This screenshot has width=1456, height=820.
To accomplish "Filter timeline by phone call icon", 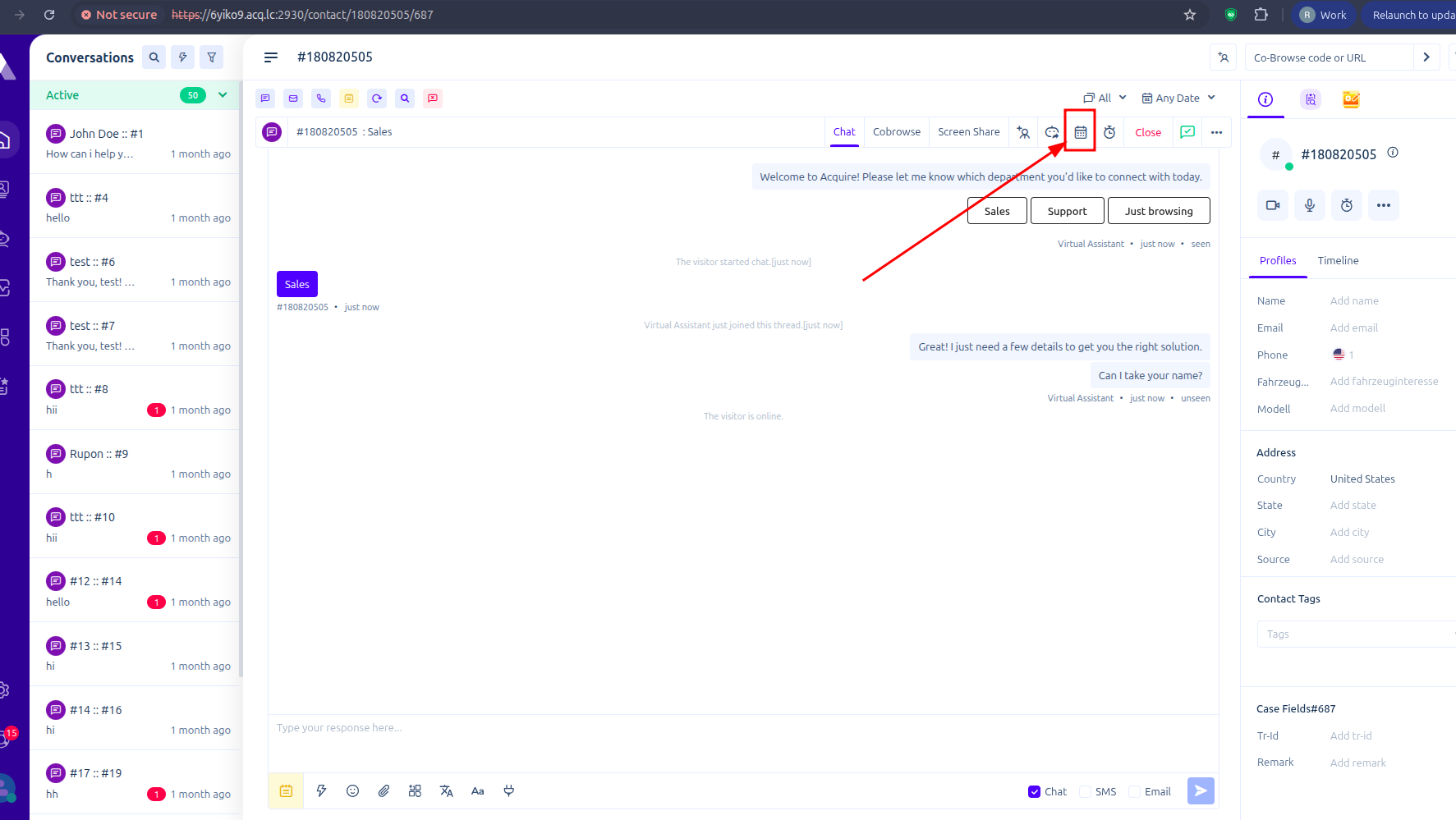I will point(321,98).
